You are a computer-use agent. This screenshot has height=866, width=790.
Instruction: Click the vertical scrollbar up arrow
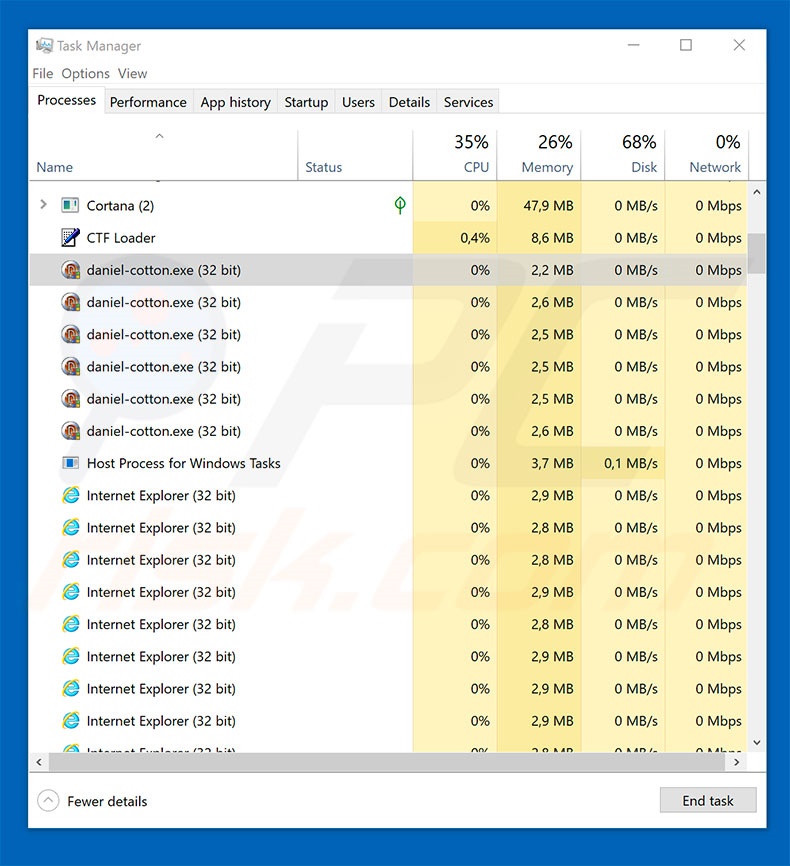pos(757,192)
